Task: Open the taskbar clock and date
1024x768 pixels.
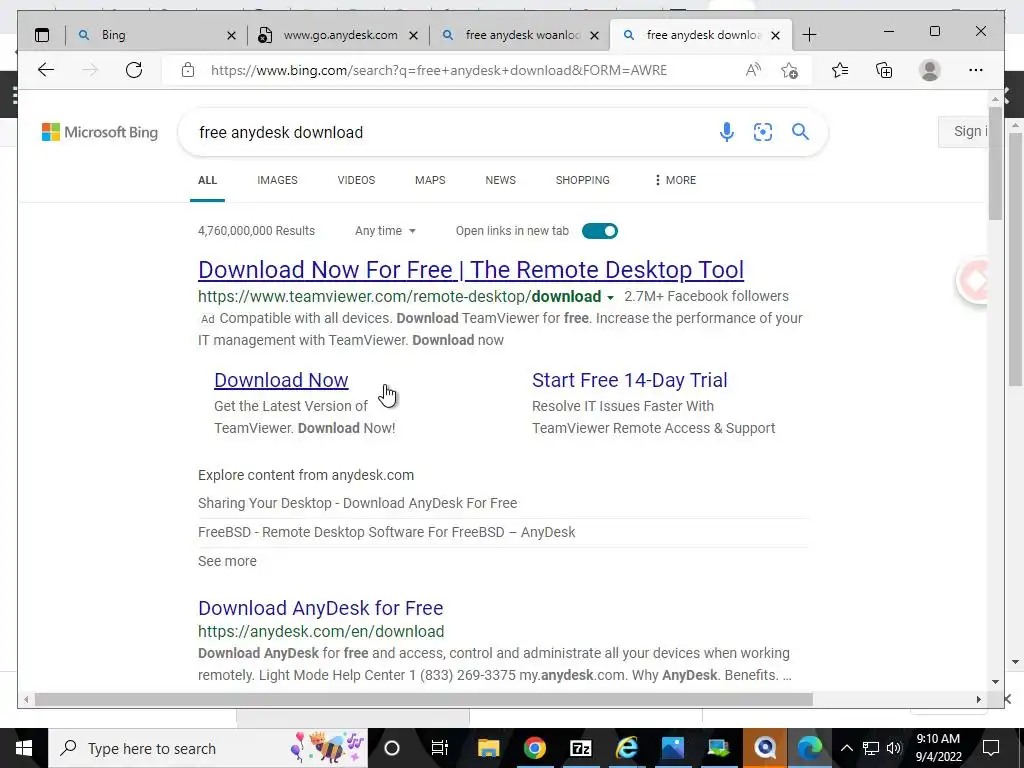Action: [938, 748]
